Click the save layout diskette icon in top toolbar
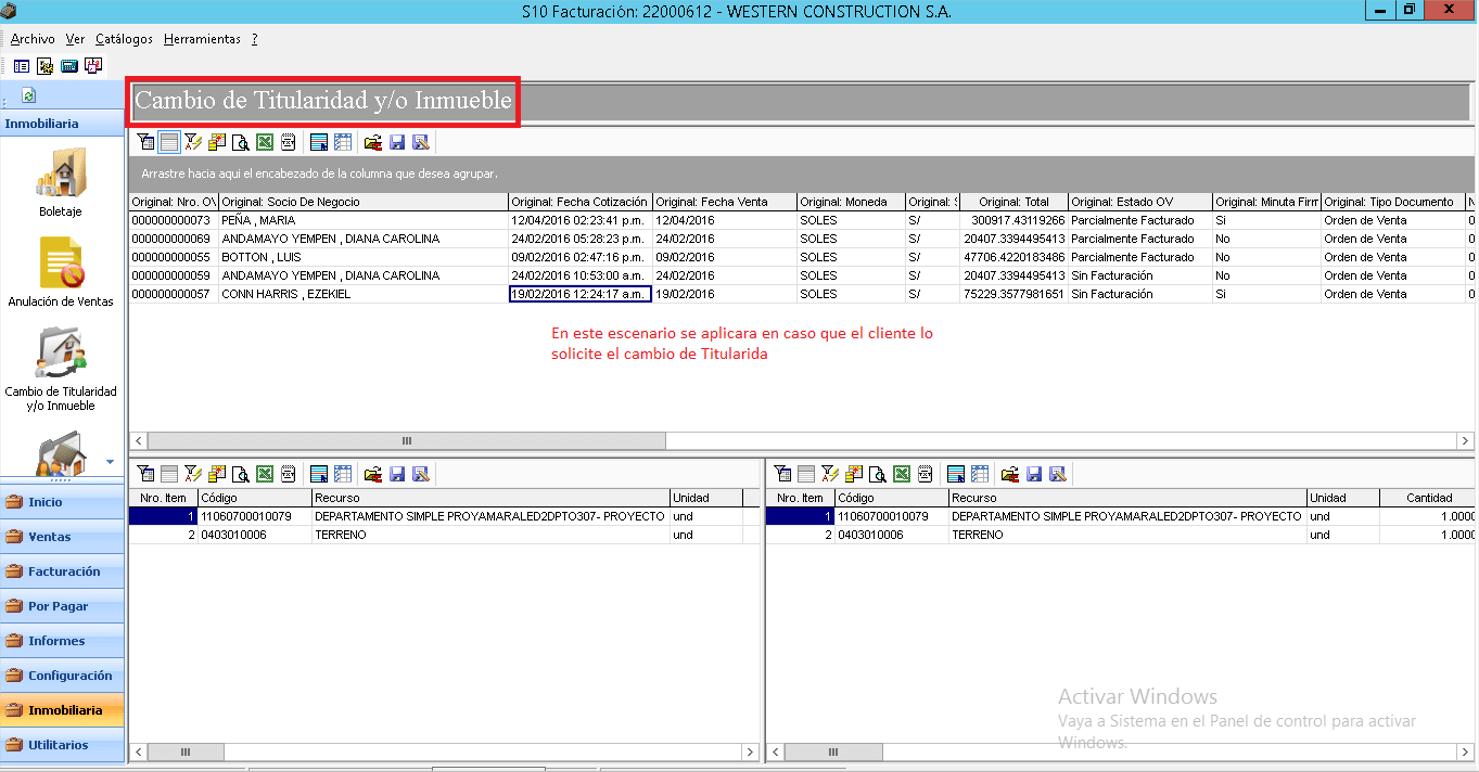The height and width of the screenshot is (772, 1479). 397,143
